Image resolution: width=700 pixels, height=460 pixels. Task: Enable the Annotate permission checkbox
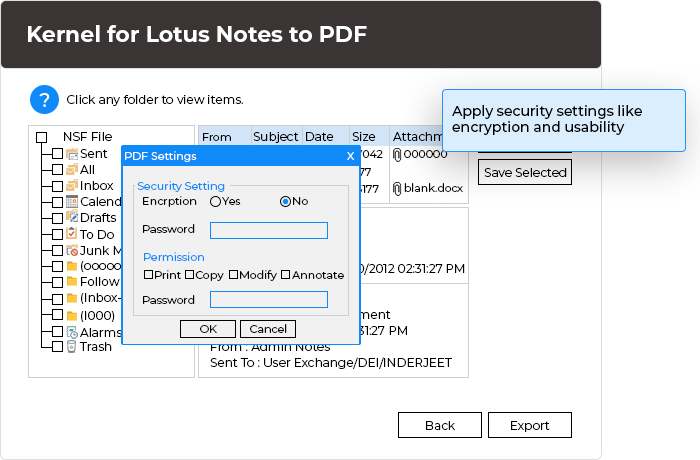[286, 275]
